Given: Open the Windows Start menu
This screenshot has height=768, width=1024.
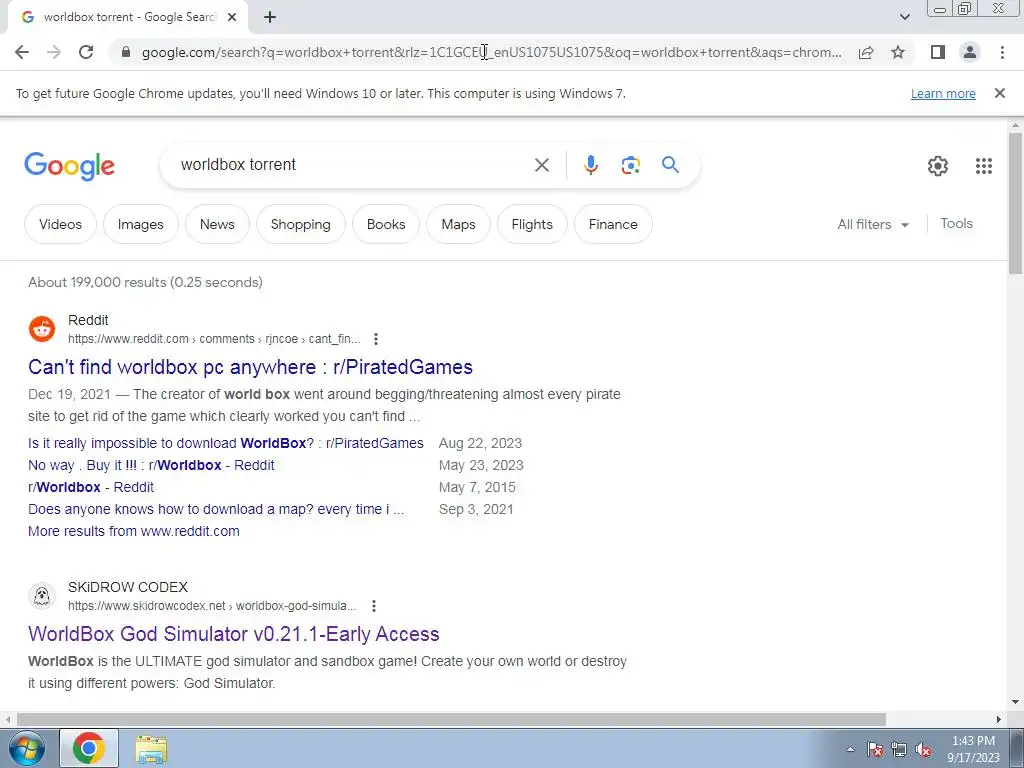Looking at the screenshot, I should coord(25,748).
